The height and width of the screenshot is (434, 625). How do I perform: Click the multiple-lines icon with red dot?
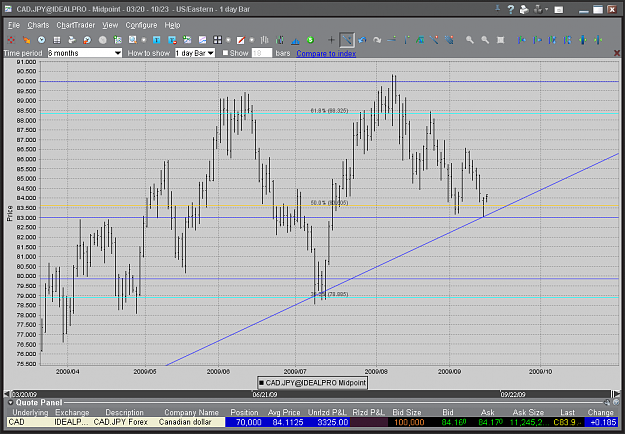(x=449, y=40)
